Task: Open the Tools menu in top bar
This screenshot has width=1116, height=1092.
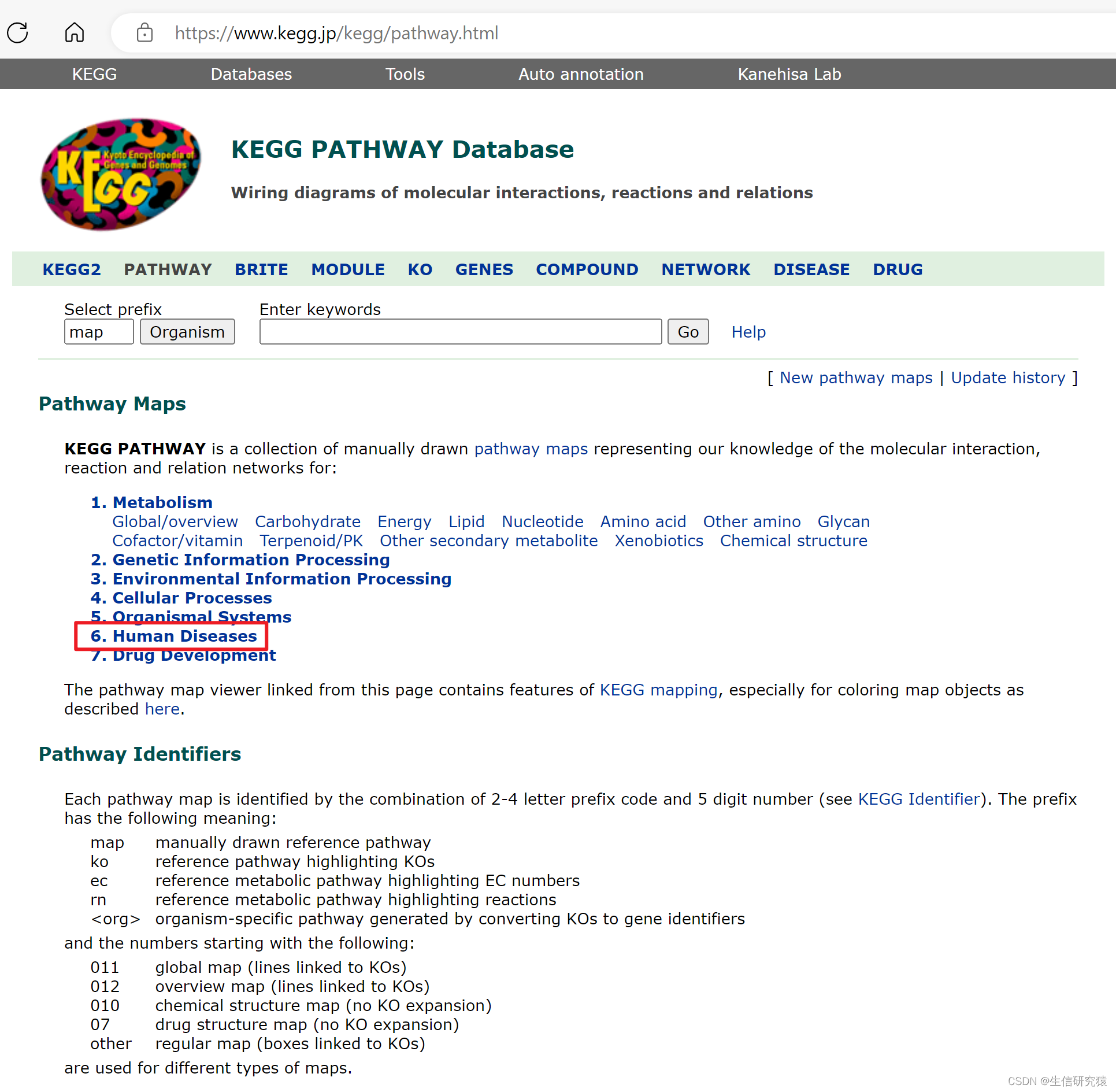Action: (405, 74)
